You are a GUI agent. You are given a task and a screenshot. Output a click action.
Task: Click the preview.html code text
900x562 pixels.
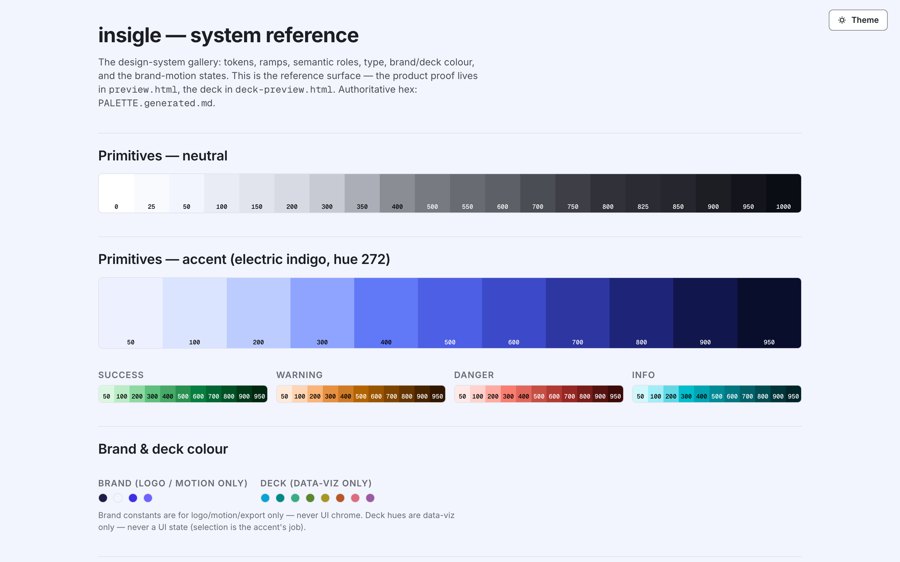click(x=143, y=90)
